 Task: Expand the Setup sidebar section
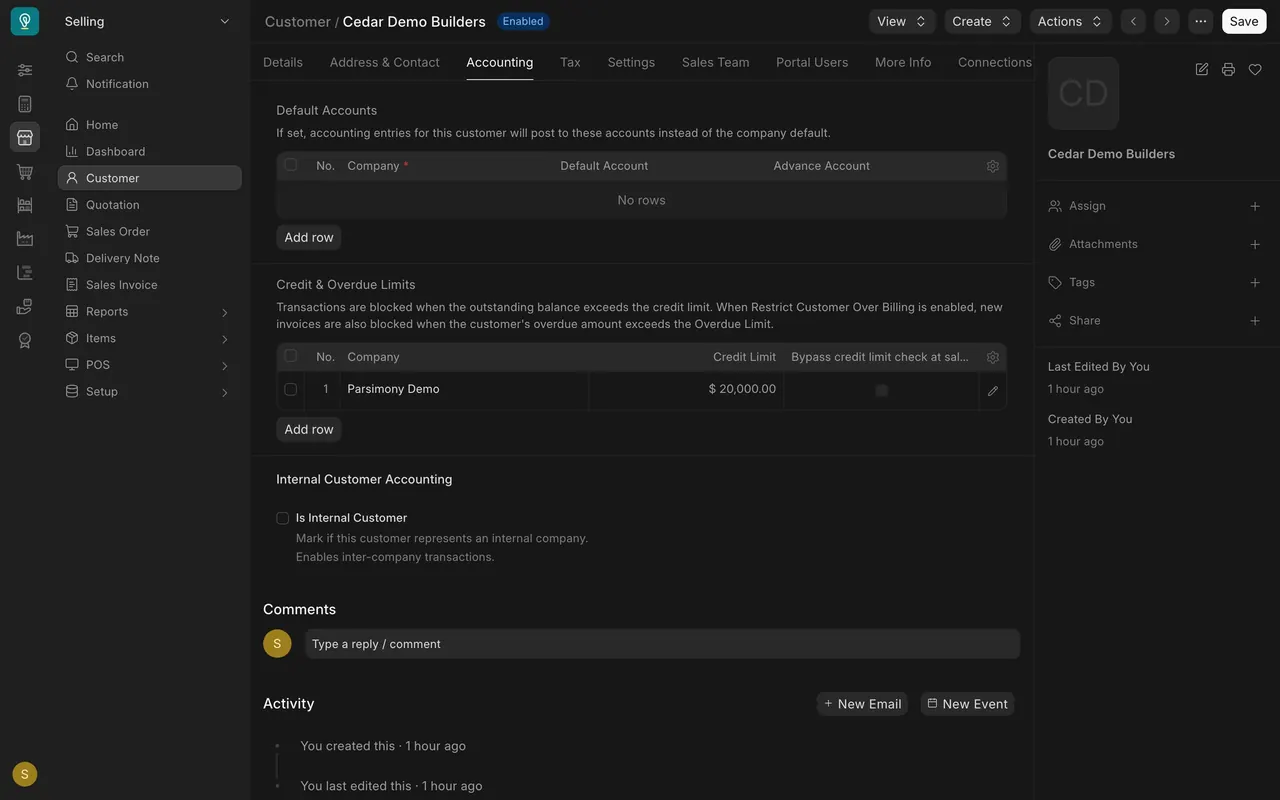pos(150,392)
